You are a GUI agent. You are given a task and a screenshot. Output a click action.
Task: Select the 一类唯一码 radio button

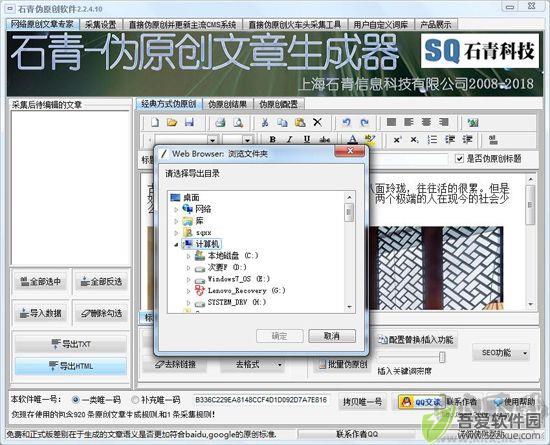coord(75,399)
